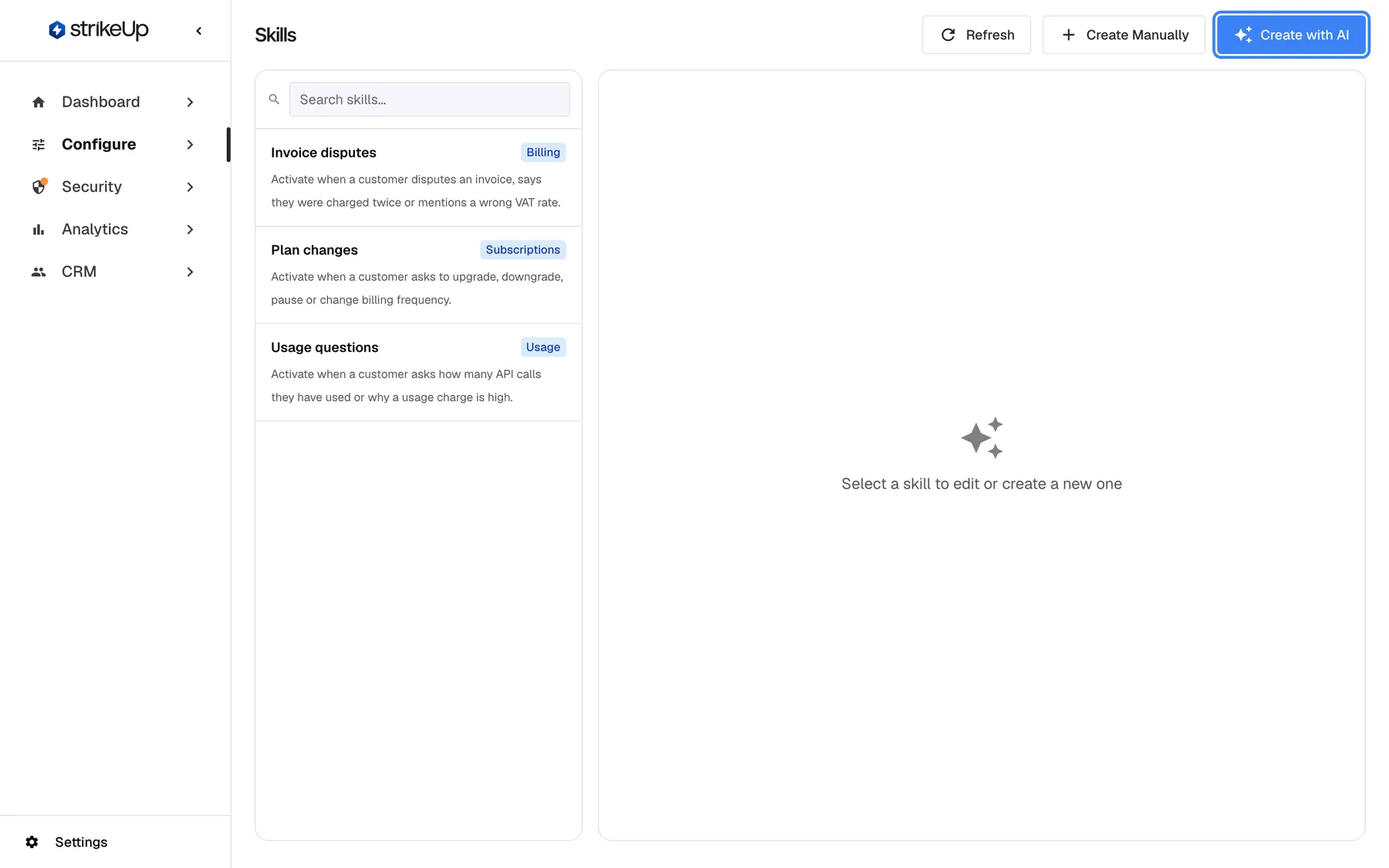Open the Configure menu item

tap(113, 144)
